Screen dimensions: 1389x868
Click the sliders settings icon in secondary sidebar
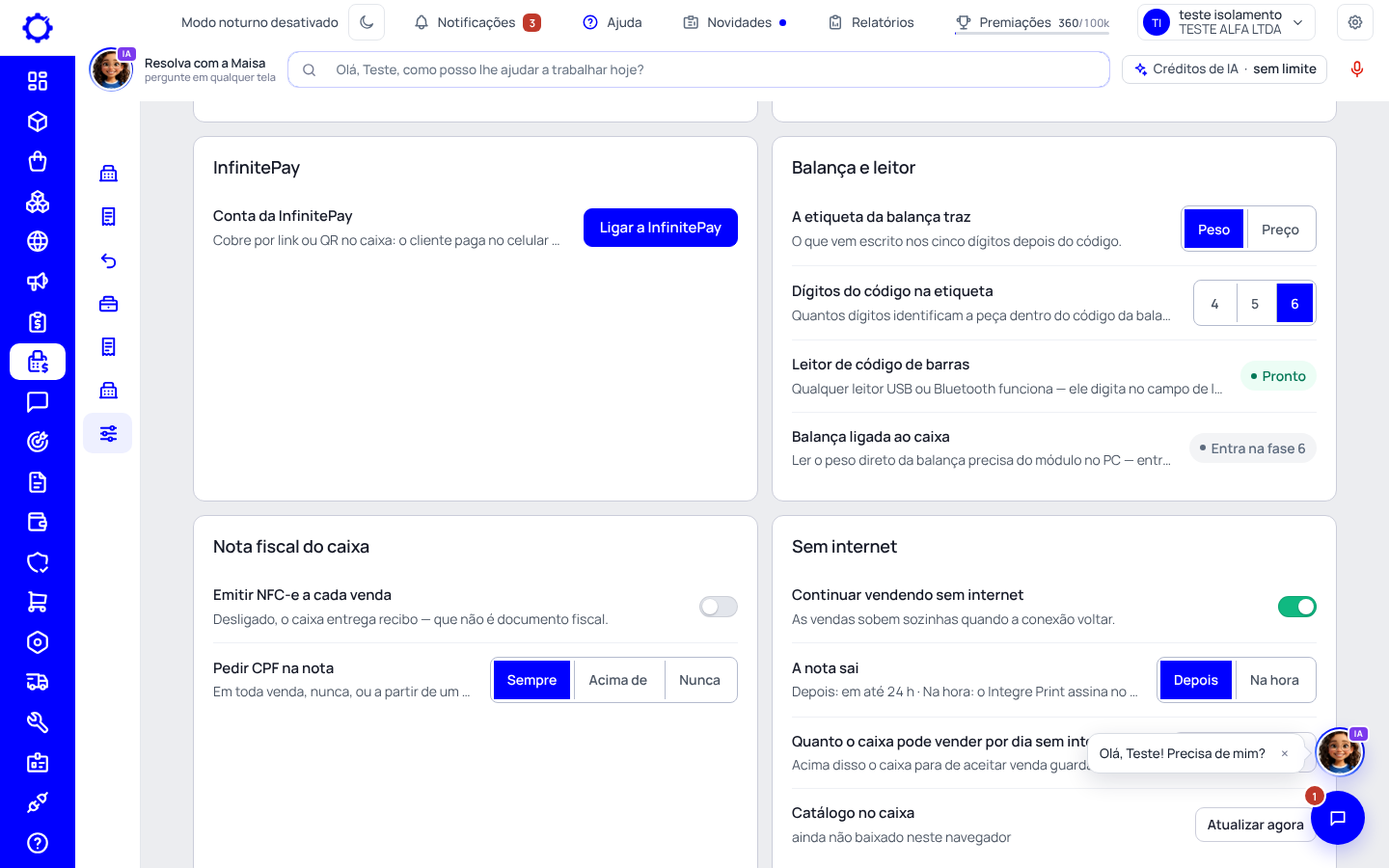[x=108, y=433]
